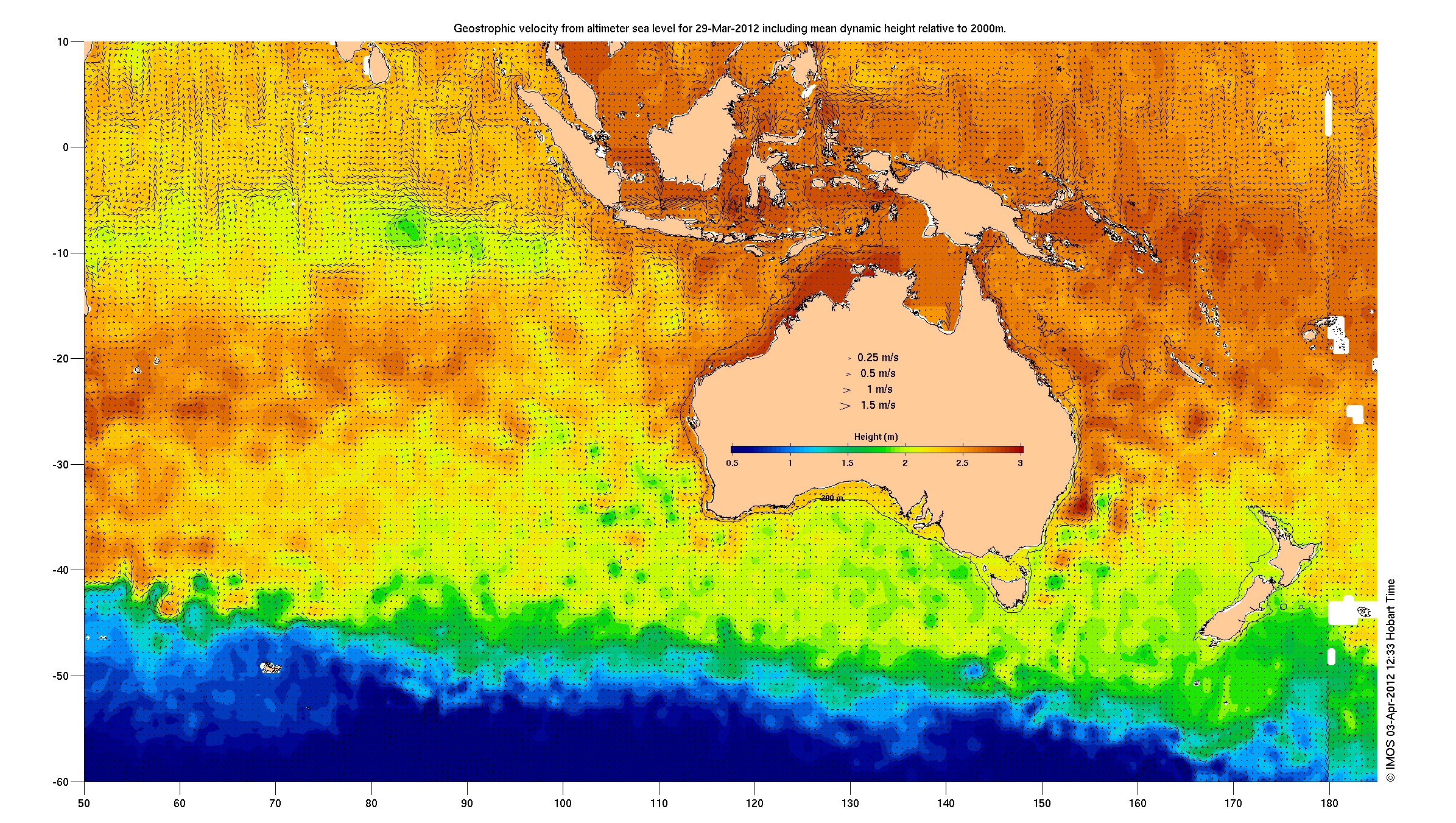Click the arrow symbol beside 0.25 m/s
Image resolution: width=1456 pixels, height=823 pixels.
[849, 358]
